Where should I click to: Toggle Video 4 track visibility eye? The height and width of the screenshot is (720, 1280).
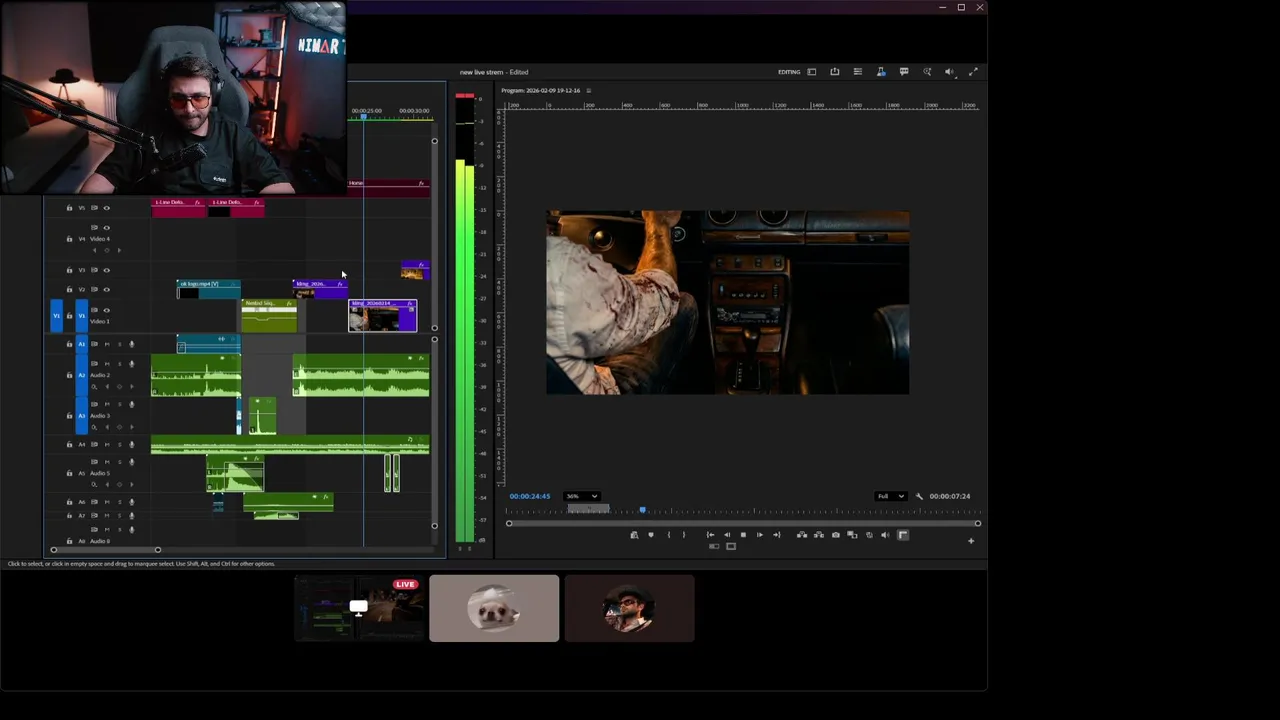point(107,228)
